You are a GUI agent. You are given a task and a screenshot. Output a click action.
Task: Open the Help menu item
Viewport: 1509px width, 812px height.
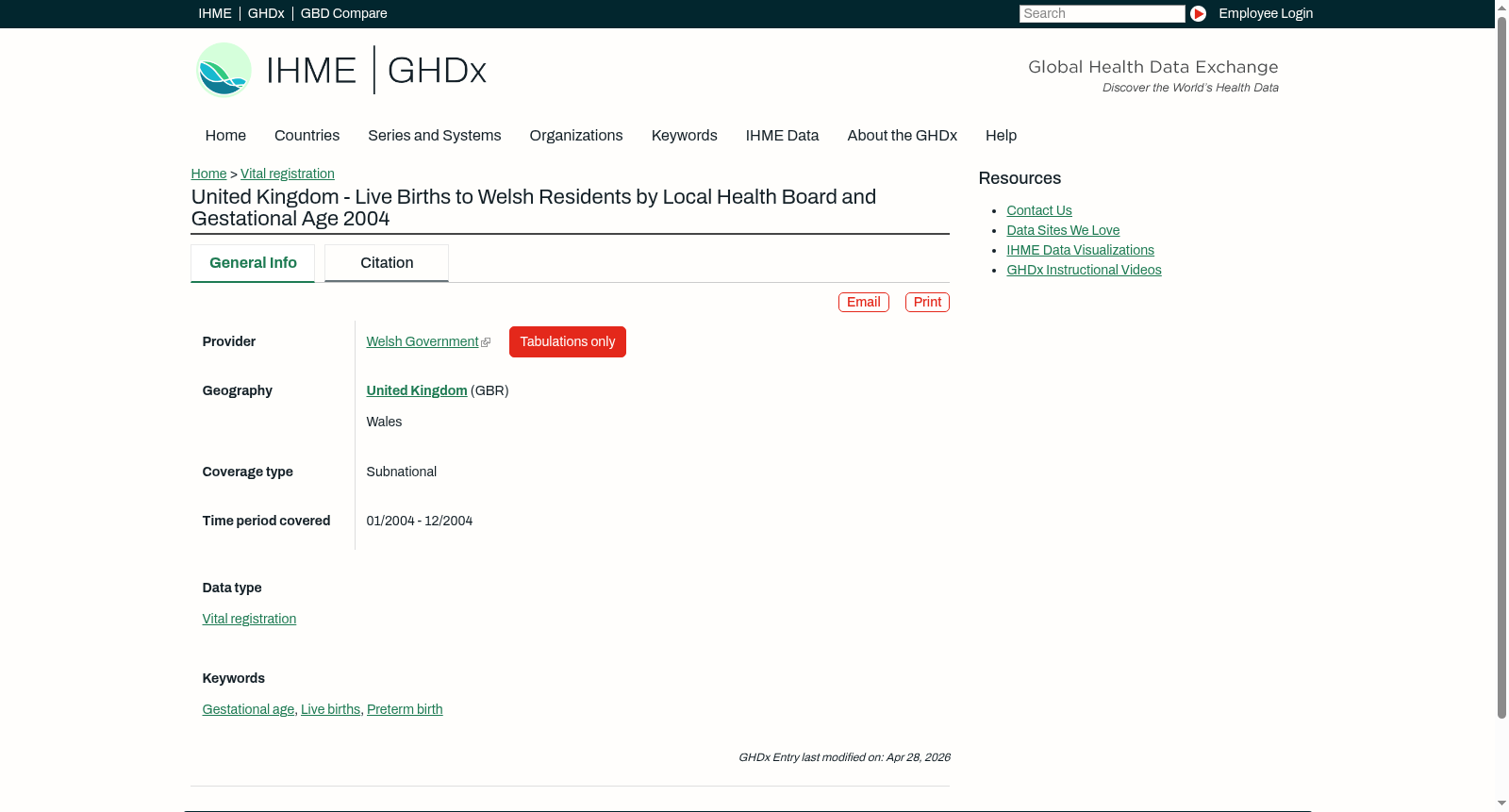click(1002, 136)
